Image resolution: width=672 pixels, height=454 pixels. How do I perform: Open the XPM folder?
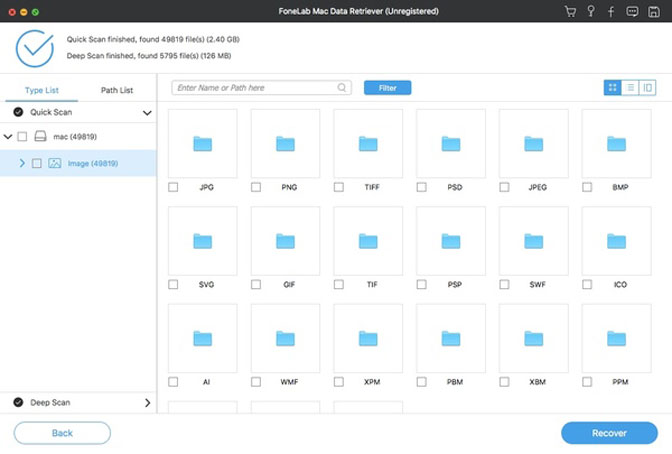(368, 338)
